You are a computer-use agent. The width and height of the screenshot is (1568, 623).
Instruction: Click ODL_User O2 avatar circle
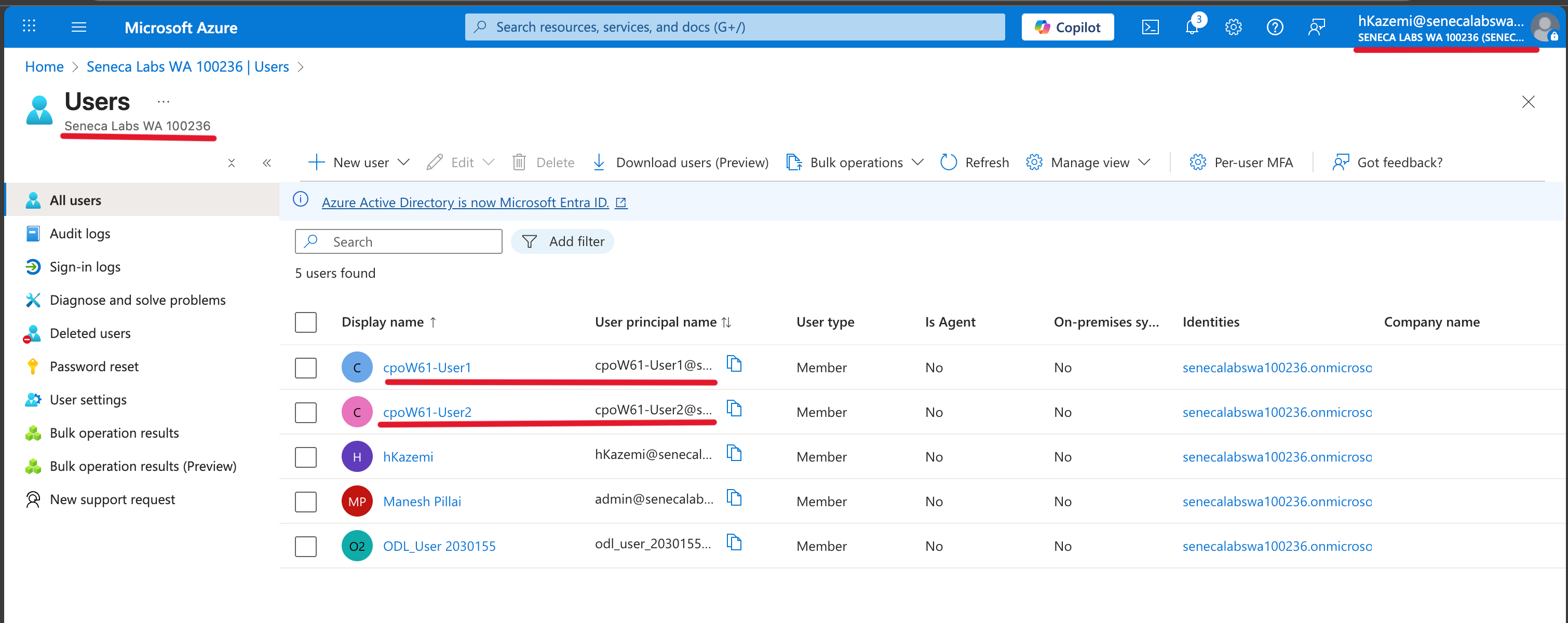357,546
